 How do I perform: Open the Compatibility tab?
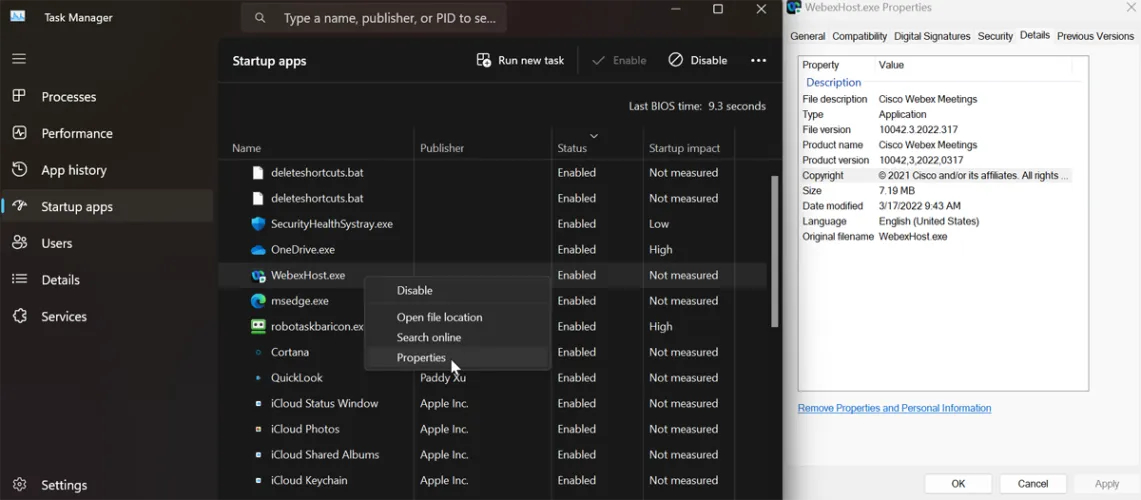tap(859, 36)
